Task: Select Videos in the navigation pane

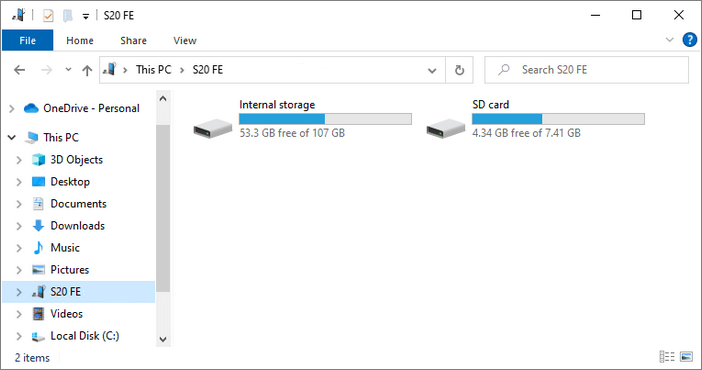Action: (66, 314)
